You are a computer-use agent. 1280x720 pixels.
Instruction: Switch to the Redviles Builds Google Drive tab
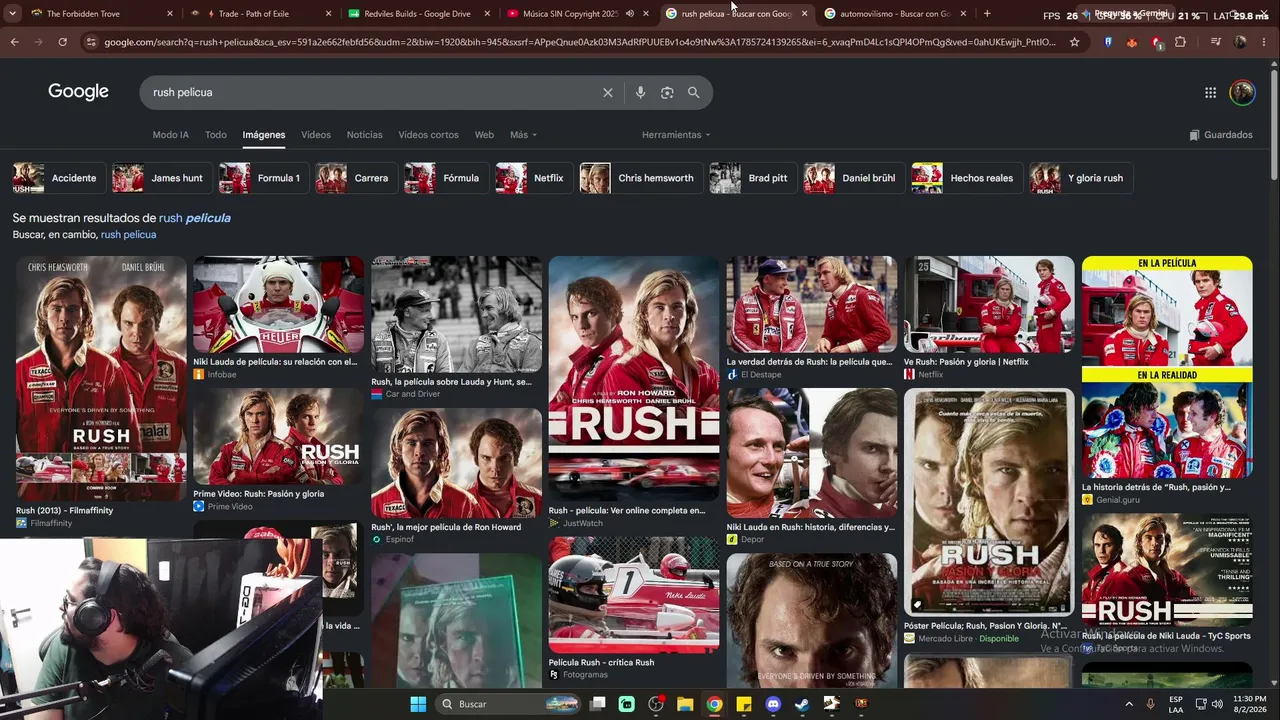420,14
